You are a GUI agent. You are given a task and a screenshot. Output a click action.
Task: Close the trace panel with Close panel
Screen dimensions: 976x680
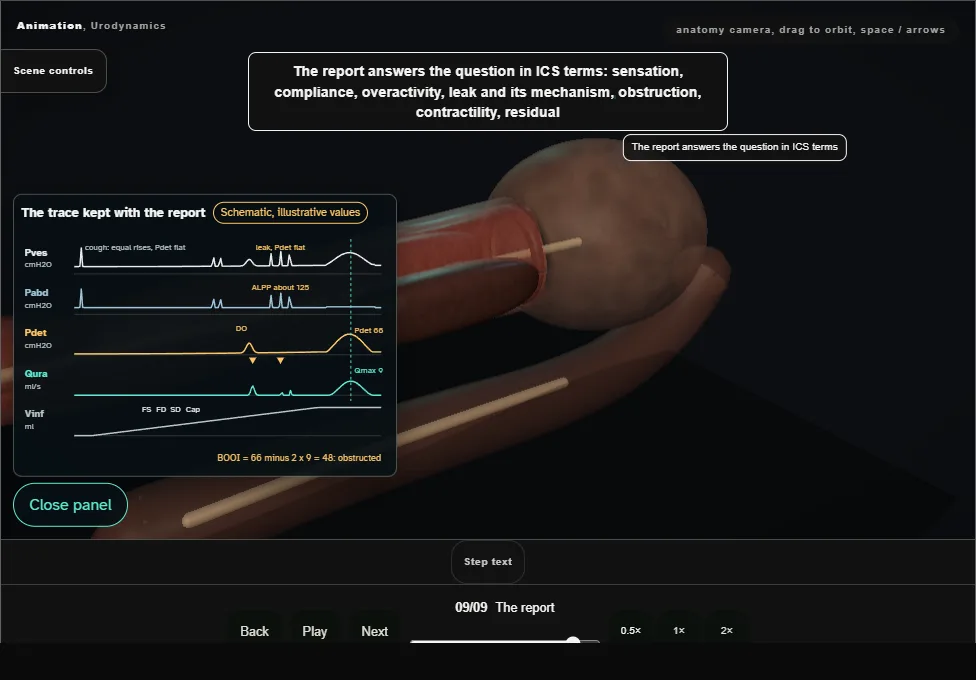coord(70,505)
